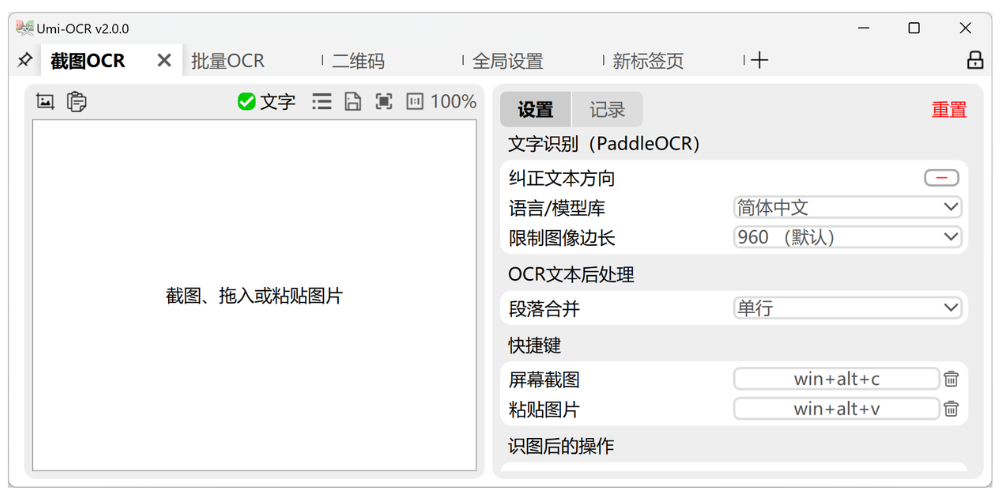Viewport: 1000px width, 500px height.
Task: Toggle the green 文字 checkbox
Action: point(247,101)
